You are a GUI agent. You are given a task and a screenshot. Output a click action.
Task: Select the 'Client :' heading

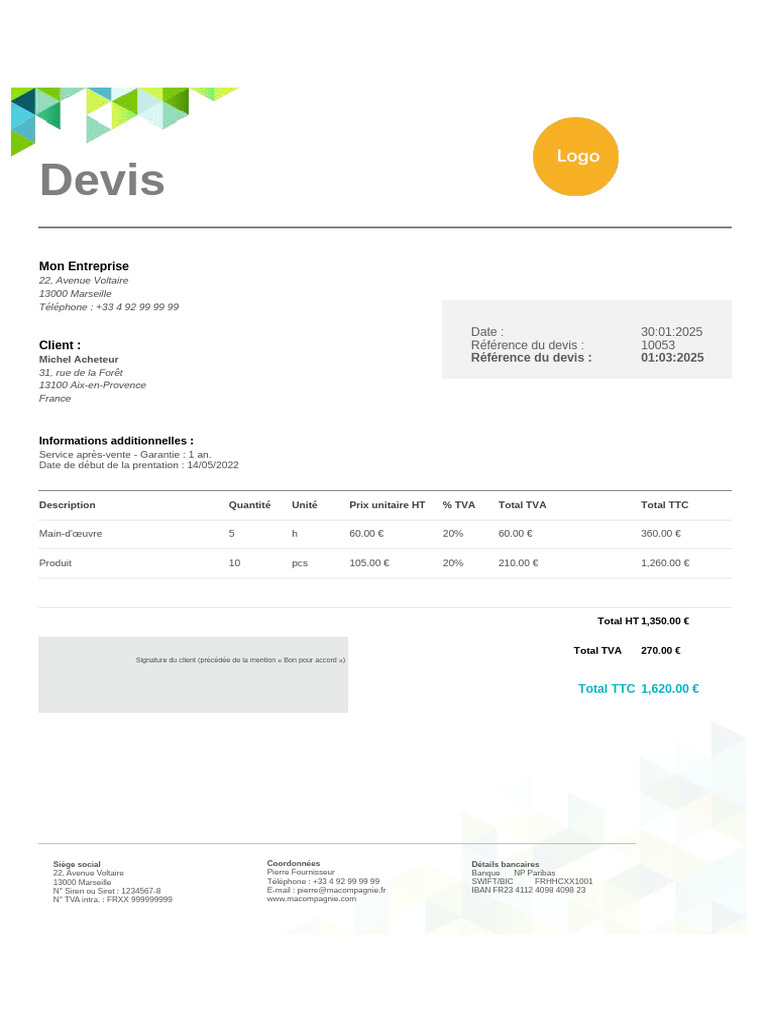tap(59, 345)
